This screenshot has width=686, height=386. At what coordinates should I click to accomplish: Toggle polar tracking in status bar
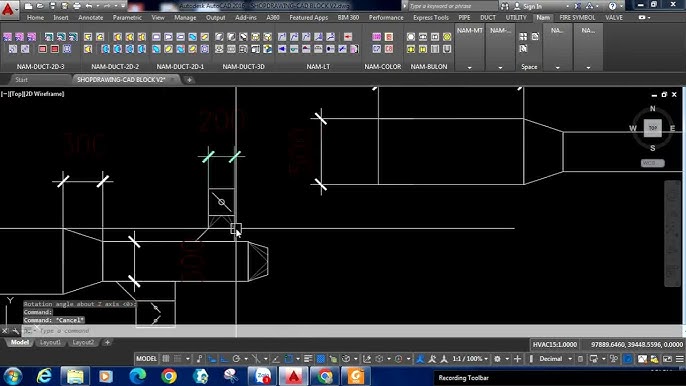tap(236, 359)
